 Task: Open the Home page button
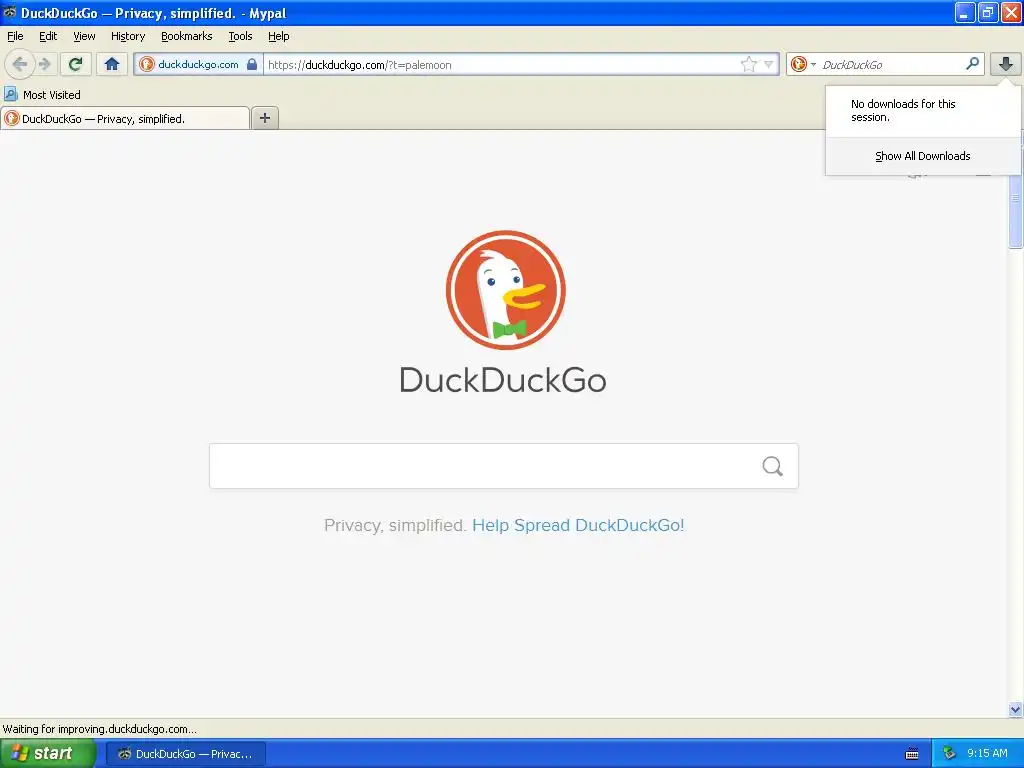pos(112,64)
